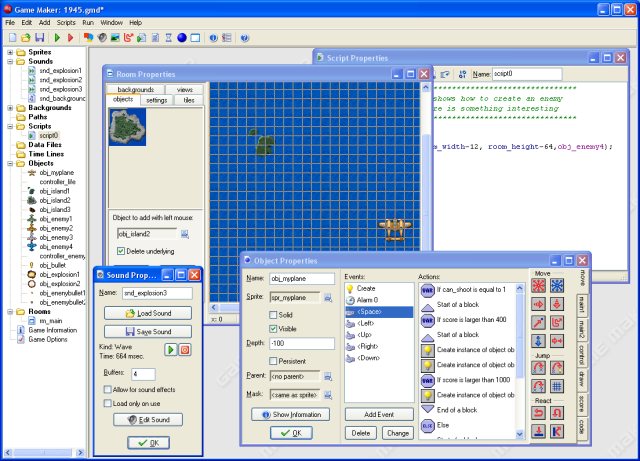Screen dimensions: 640x461
Task: Pick the red star Start Moving action
Action: coord(539,285)
